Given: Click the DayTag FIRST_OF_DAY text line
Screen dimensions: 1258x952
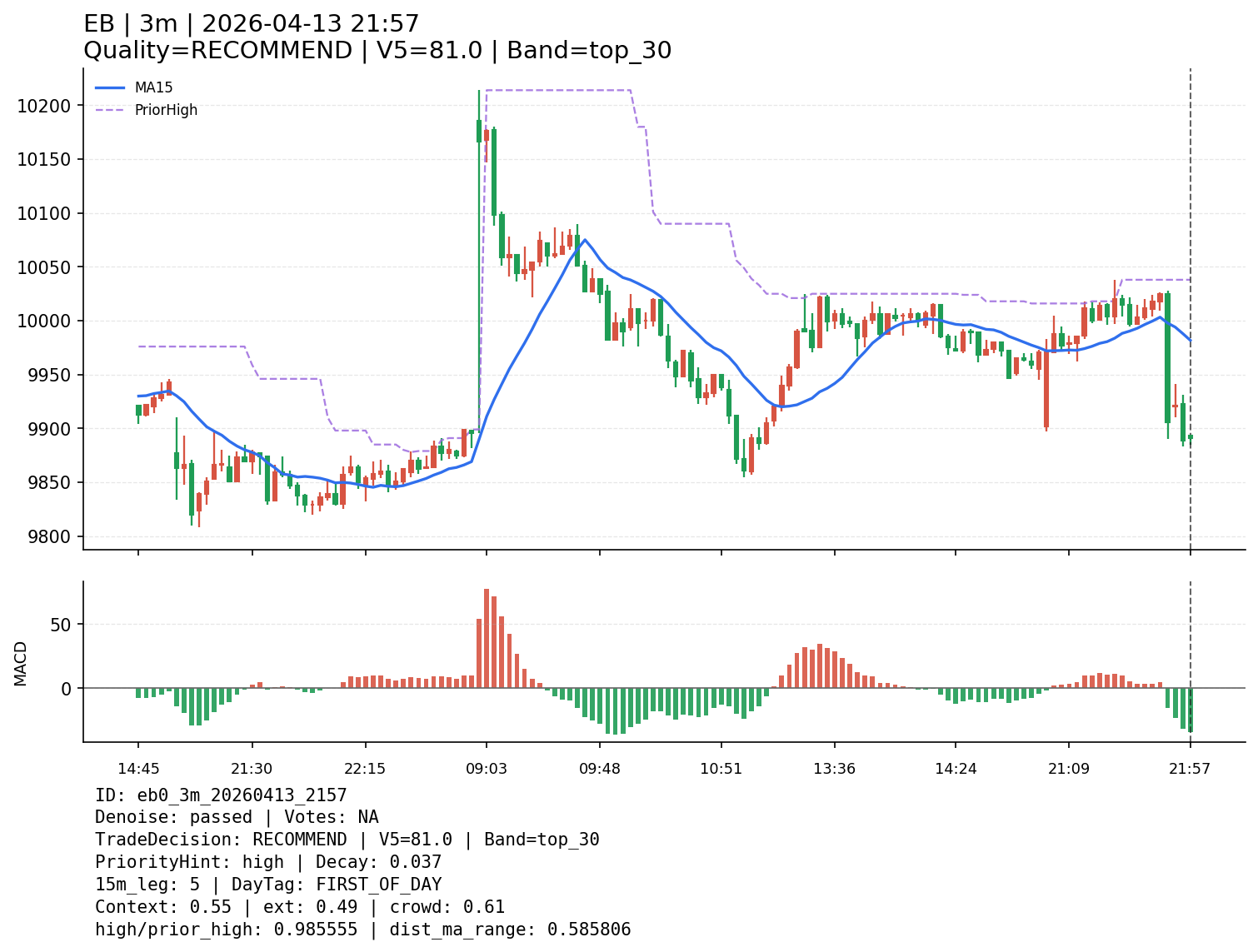Looking at the screenshot, I should [x=268, y=885].
